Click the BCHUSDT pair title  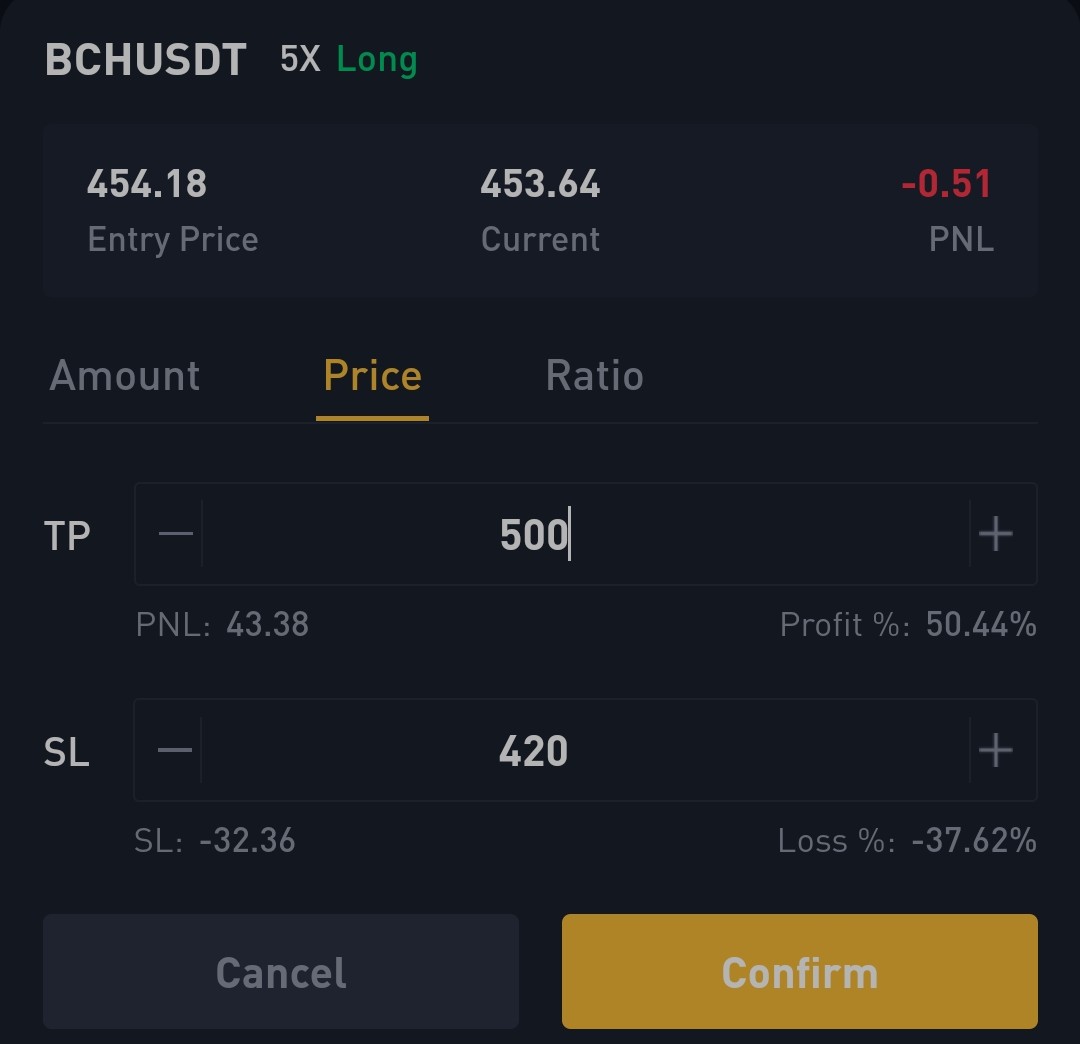(146, 59)
